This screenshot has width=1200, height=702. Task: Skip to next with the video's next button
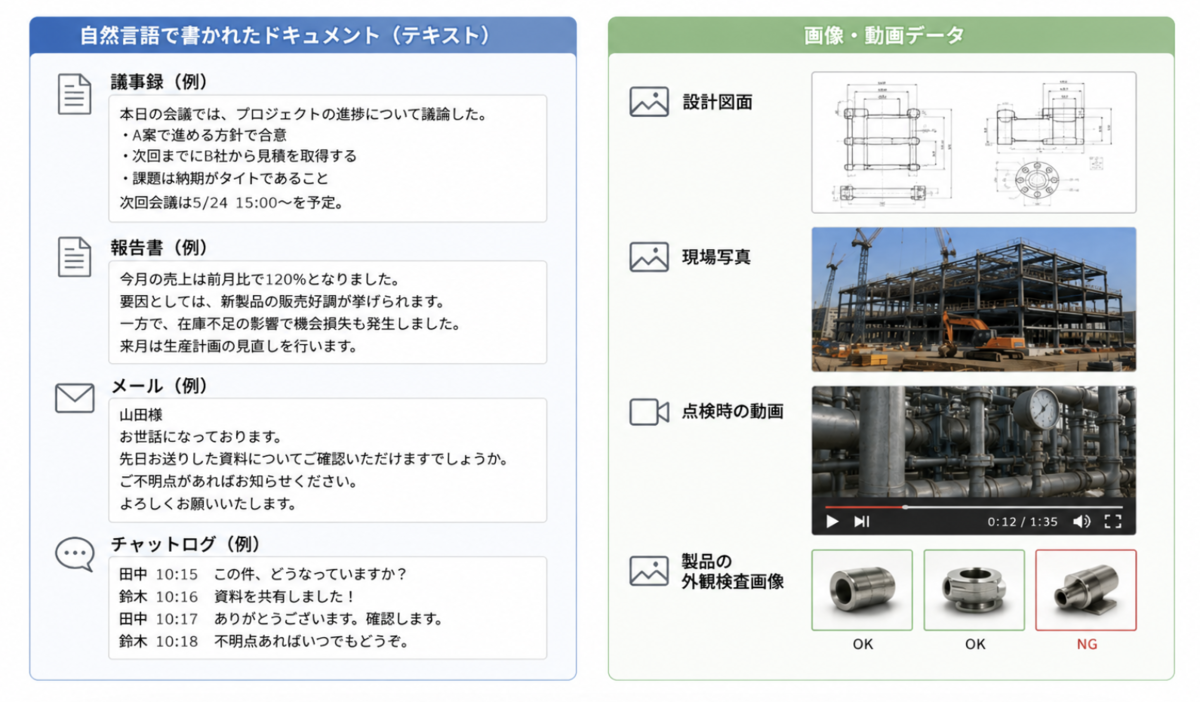coord(861,521)
